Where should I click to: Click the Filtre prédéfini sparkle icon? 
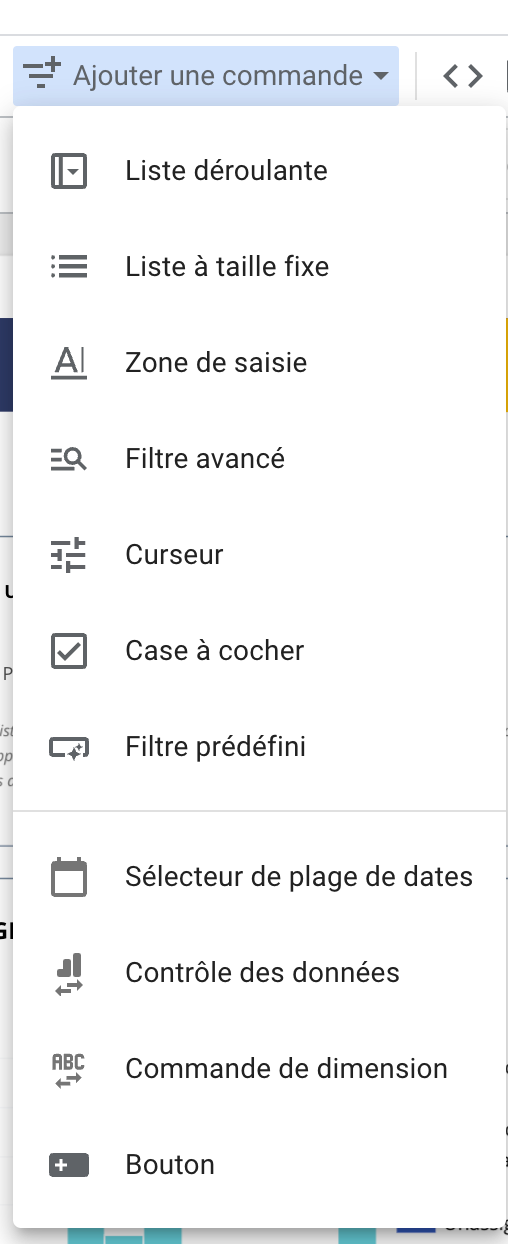point(69,747)
